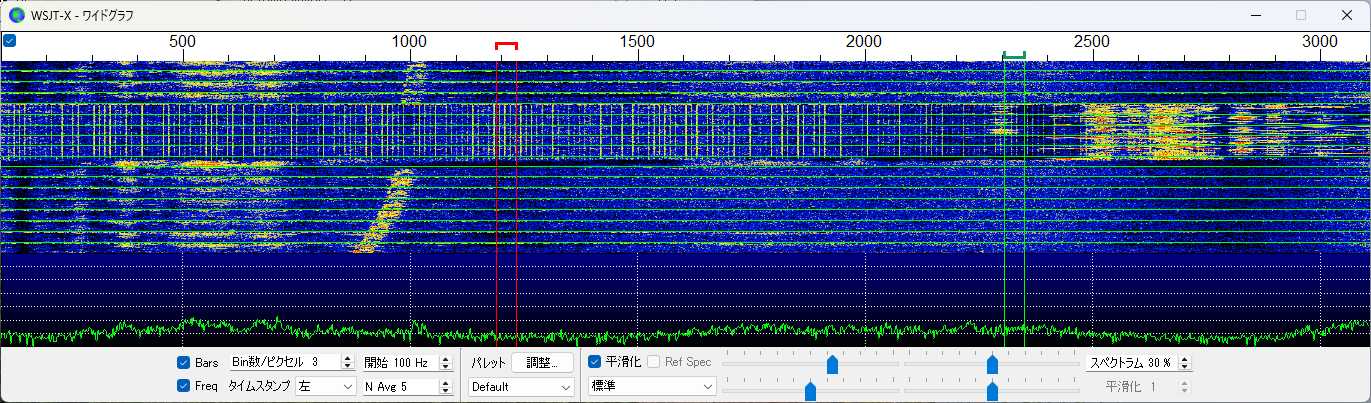The height and width of the screenshot is (403, 1371).
Task: Increase N Avg 5 with up arrow
Action: 446,382
